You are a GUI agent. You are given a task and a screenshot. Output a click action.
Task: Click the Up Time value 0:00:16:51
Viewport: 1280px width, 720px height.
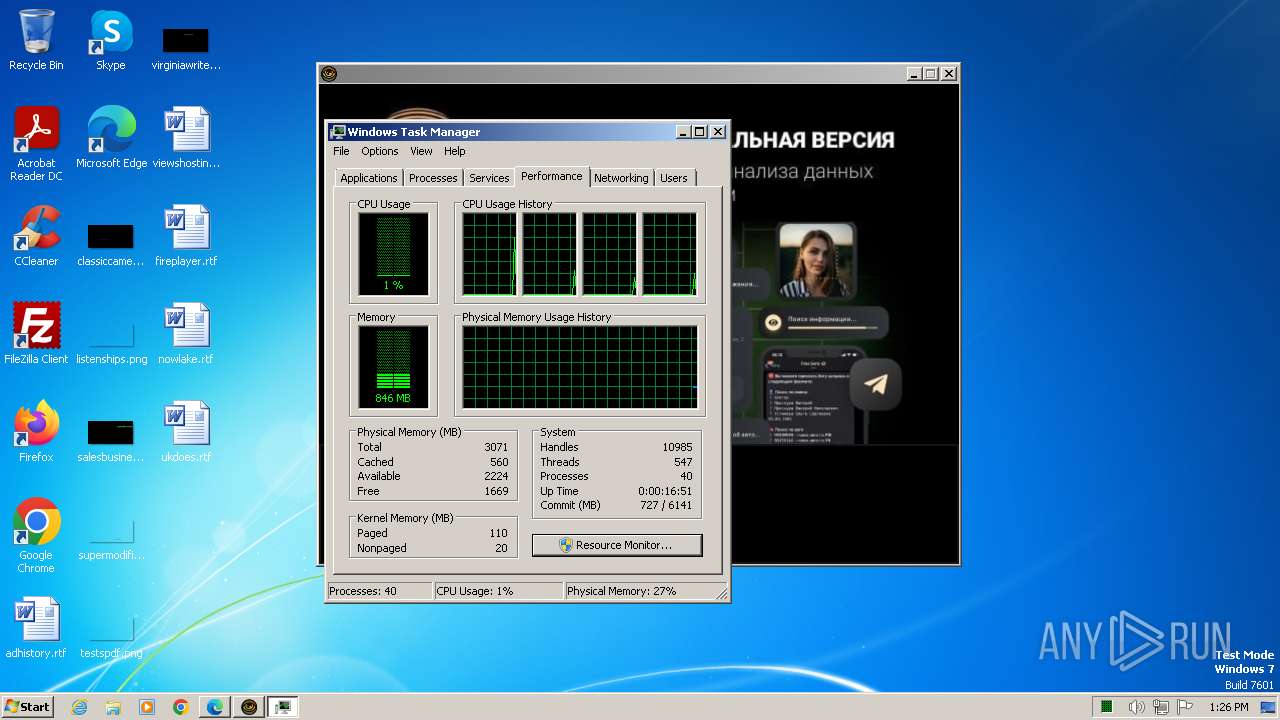click(x=665, y=491)
